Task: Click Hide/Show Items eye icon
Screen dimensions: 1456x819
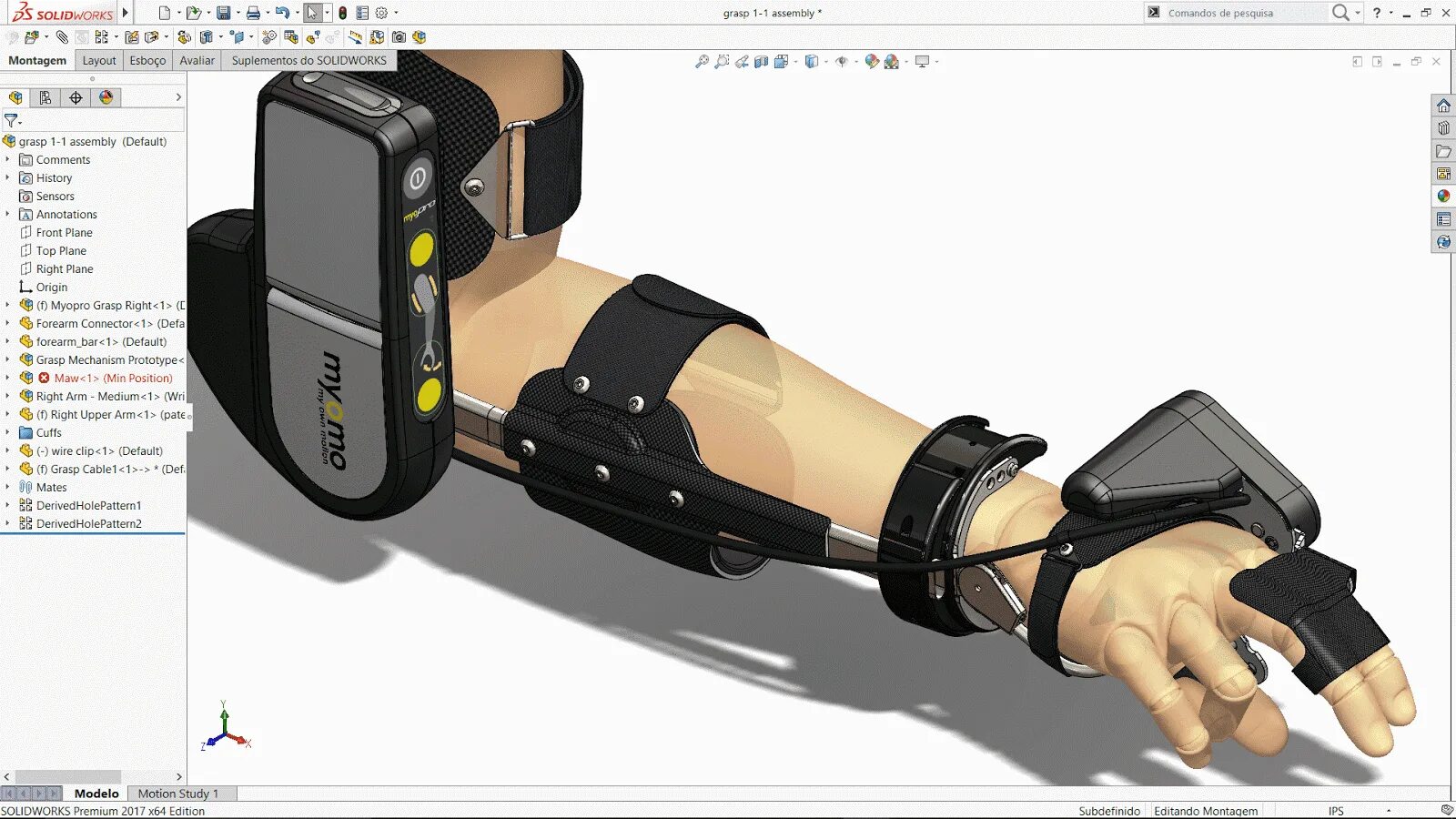Action: [x=842, y=62]
